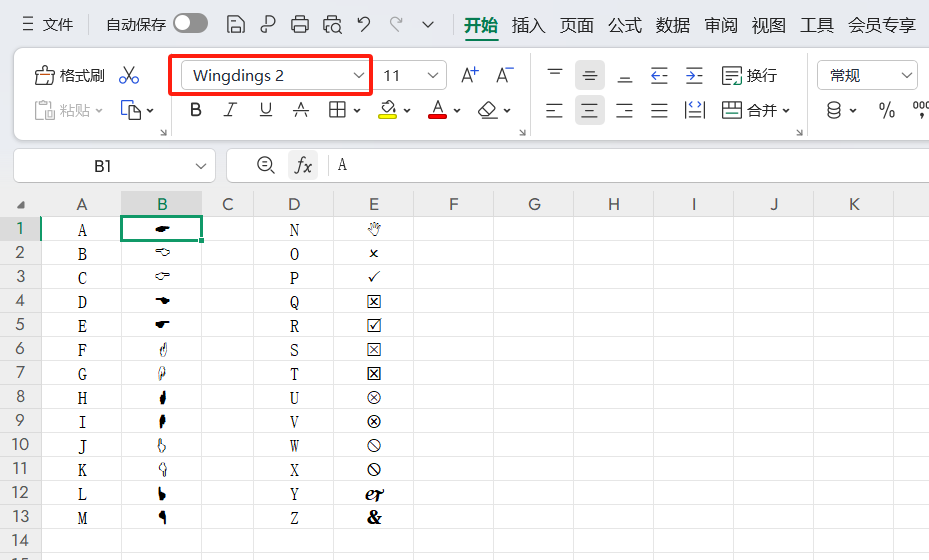This screenshot has width=929, height=560.
Task: Click the decrease indent icon
Action: 659,75
